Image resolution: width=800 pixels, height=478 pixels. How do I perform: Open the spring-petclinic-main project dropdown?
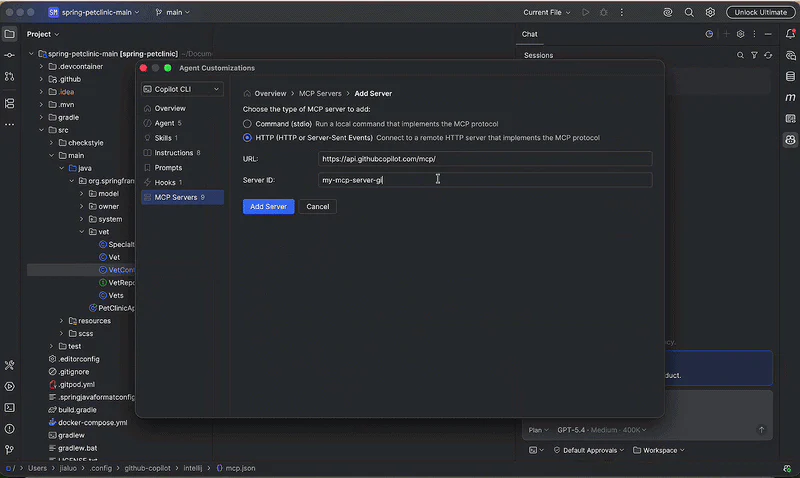94,12
